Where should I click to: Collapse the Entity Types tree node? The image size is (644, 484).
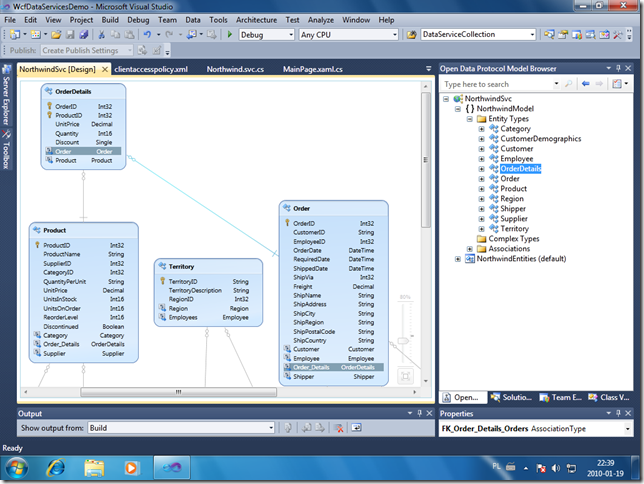470,119
